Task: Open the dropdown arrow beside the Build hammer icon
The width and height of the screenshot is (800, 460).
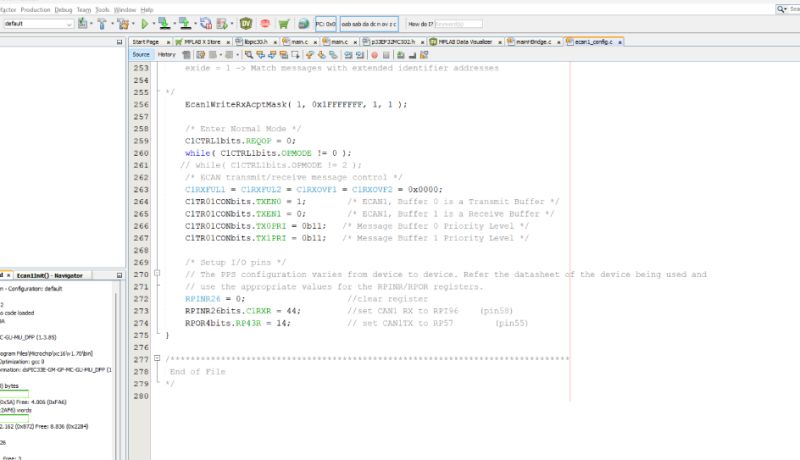Action: 112,24
